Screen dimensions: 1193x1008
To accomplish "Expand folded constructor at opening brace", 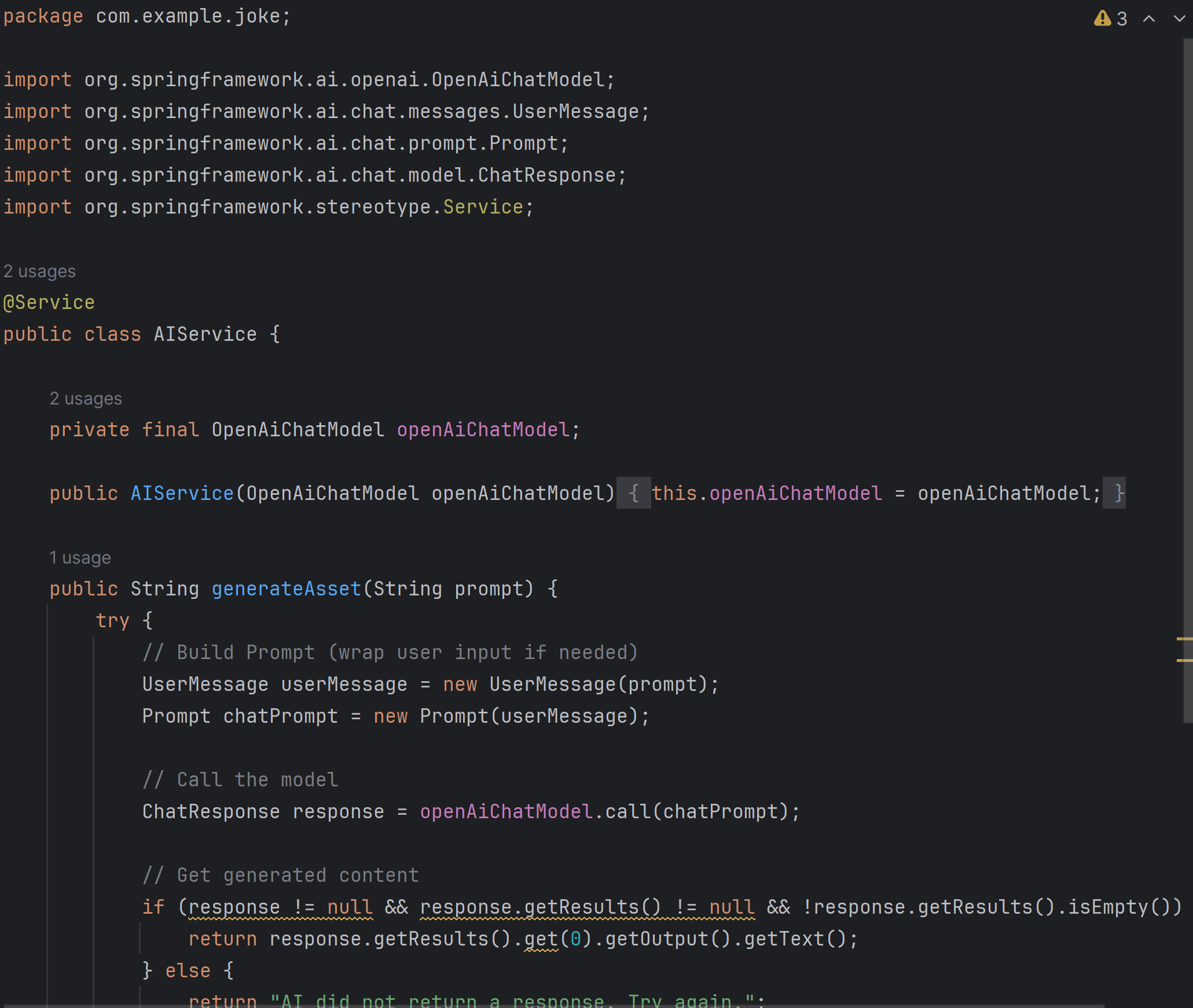I will point(633,493).
